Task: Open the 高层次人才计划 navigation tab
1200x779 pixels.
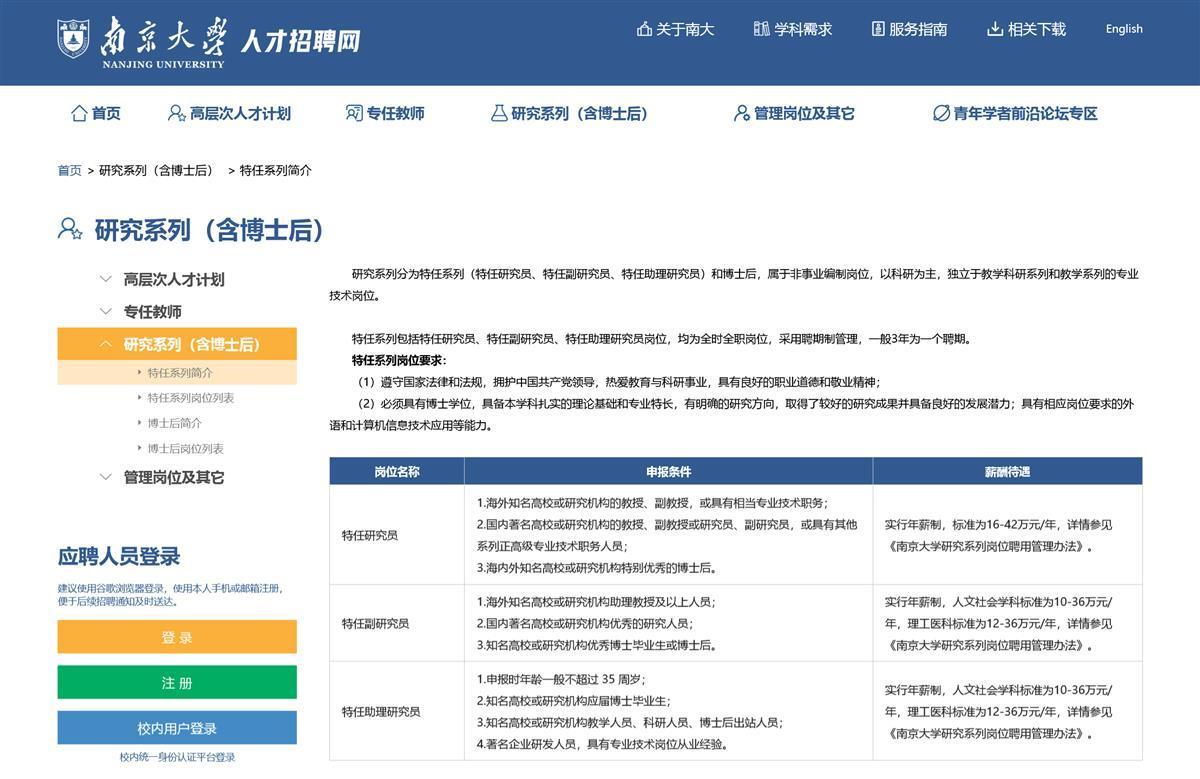Action: [240, 113]
